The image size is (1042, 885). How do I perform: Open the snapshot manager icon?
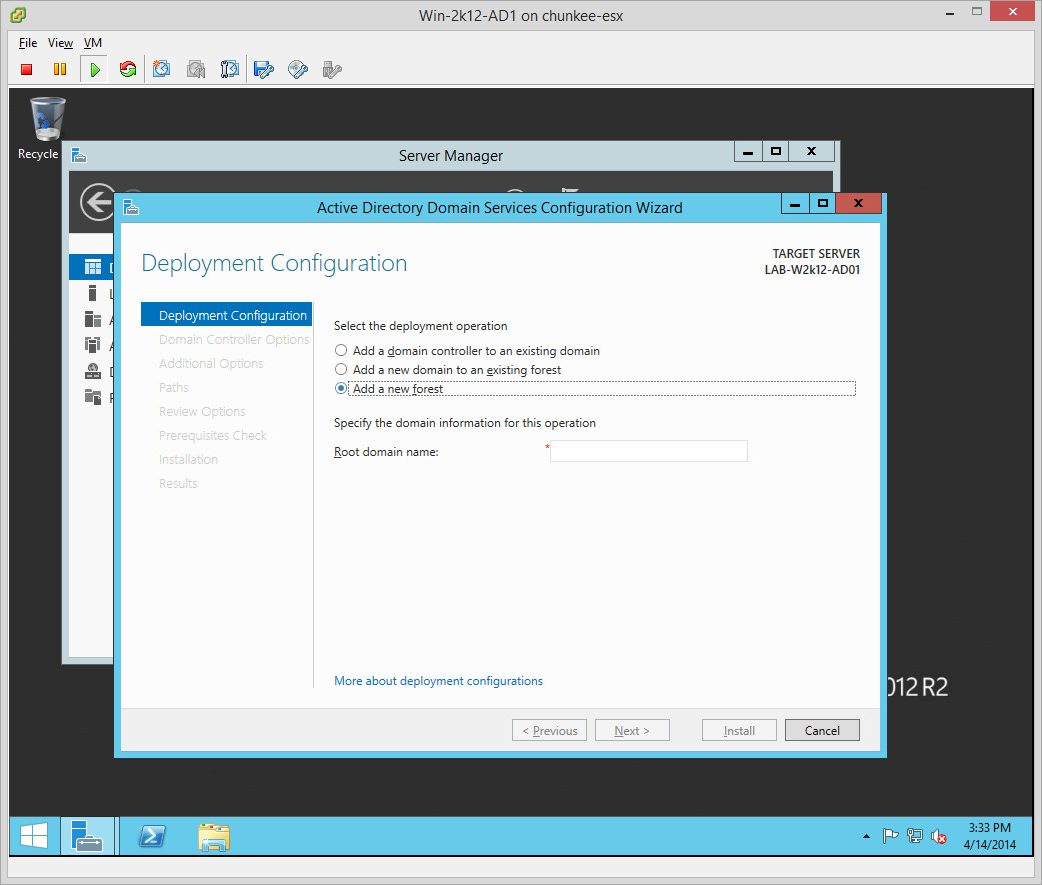pyautogui.click(x=230, y=69)
